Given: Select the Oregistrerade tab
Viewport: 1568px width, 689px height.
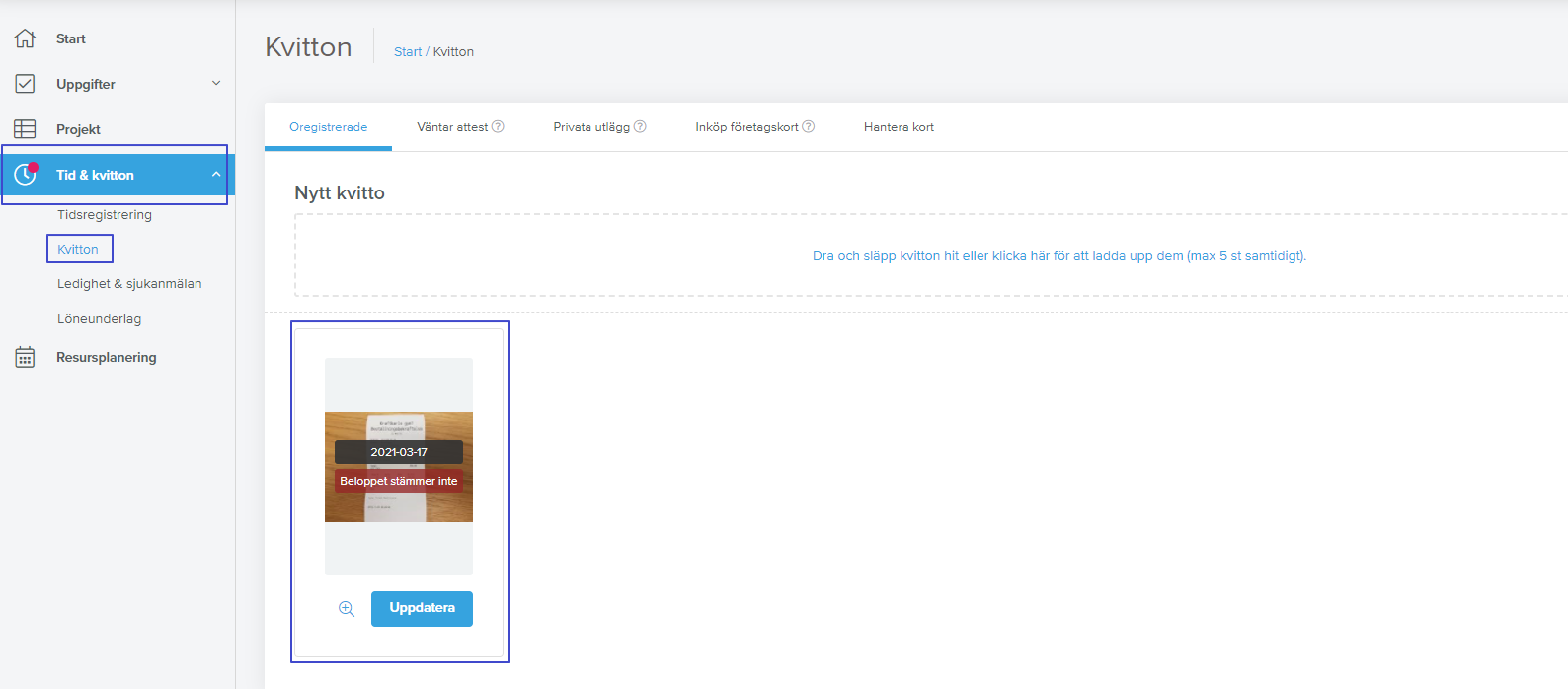Looking at the screenshot, I should [328, 127].
